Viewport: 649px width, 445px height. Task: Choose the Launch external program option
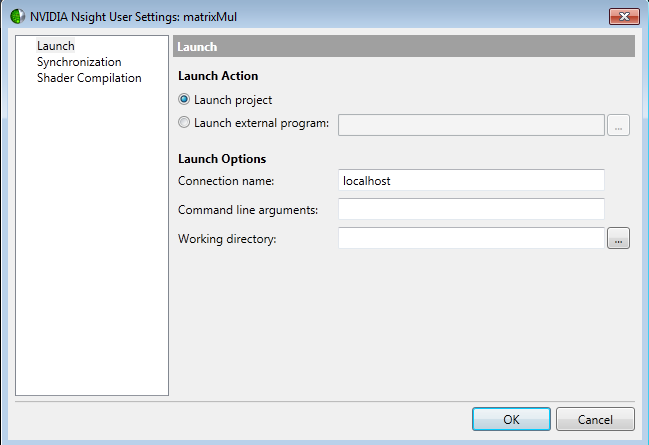coord(184,124)
